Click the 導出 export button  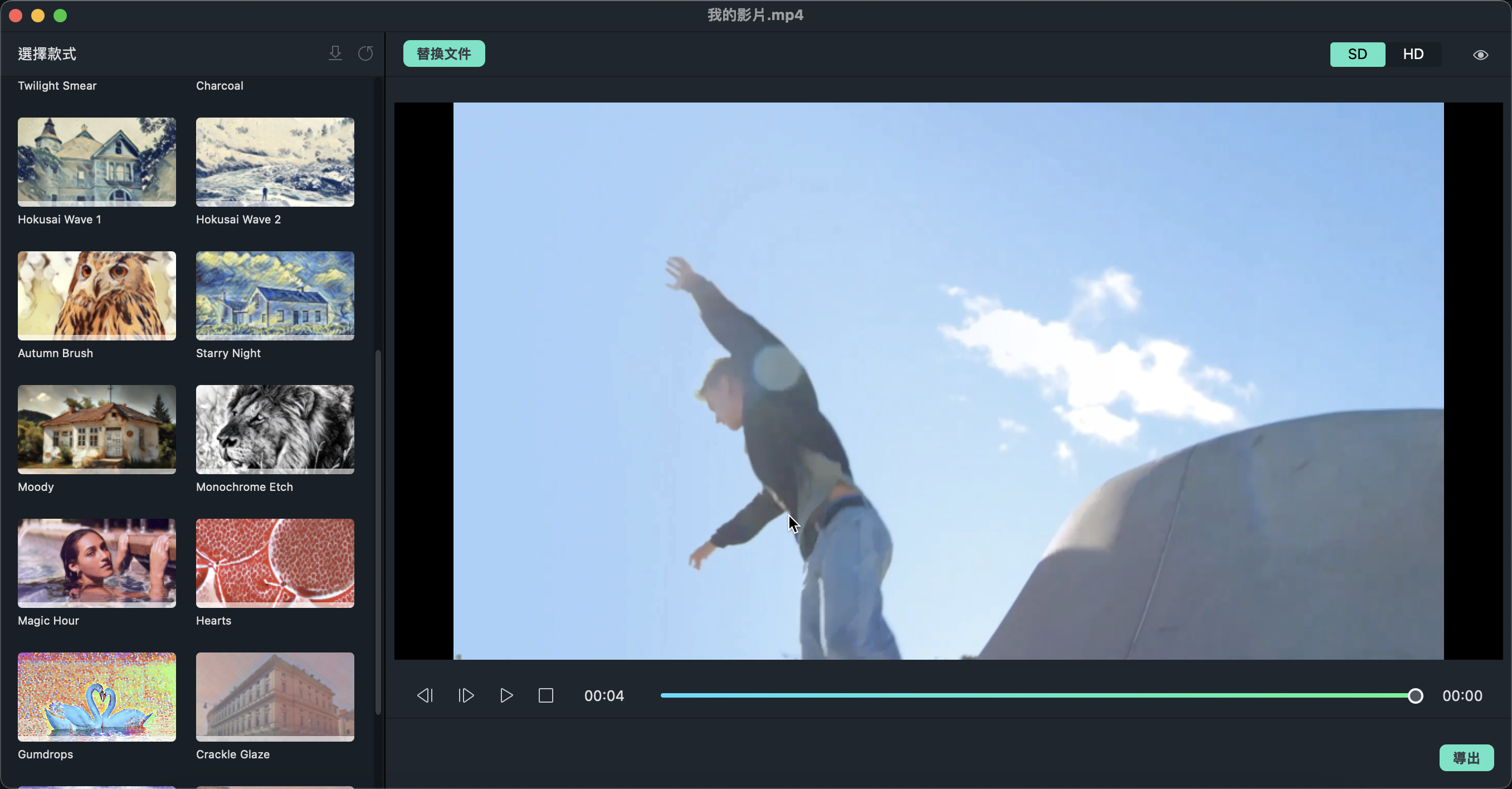(x=1466, y=757)
